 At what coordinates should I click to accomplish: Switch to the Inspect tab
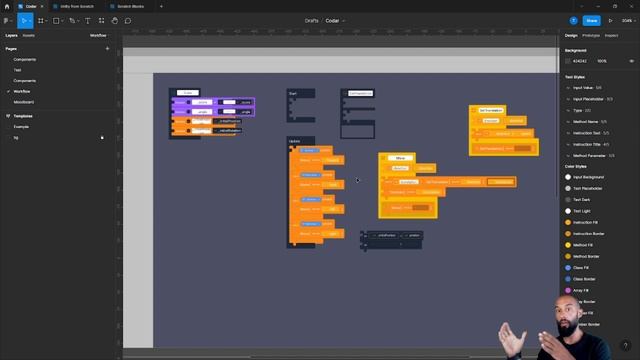click(x=611, y=36)
